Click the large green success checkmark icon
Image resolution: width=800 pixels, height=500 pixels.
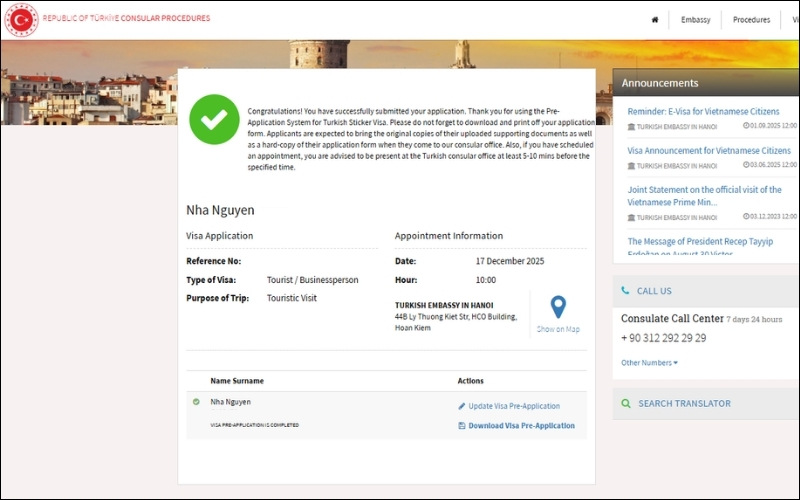pyautogui.click(x=214, y=119)
